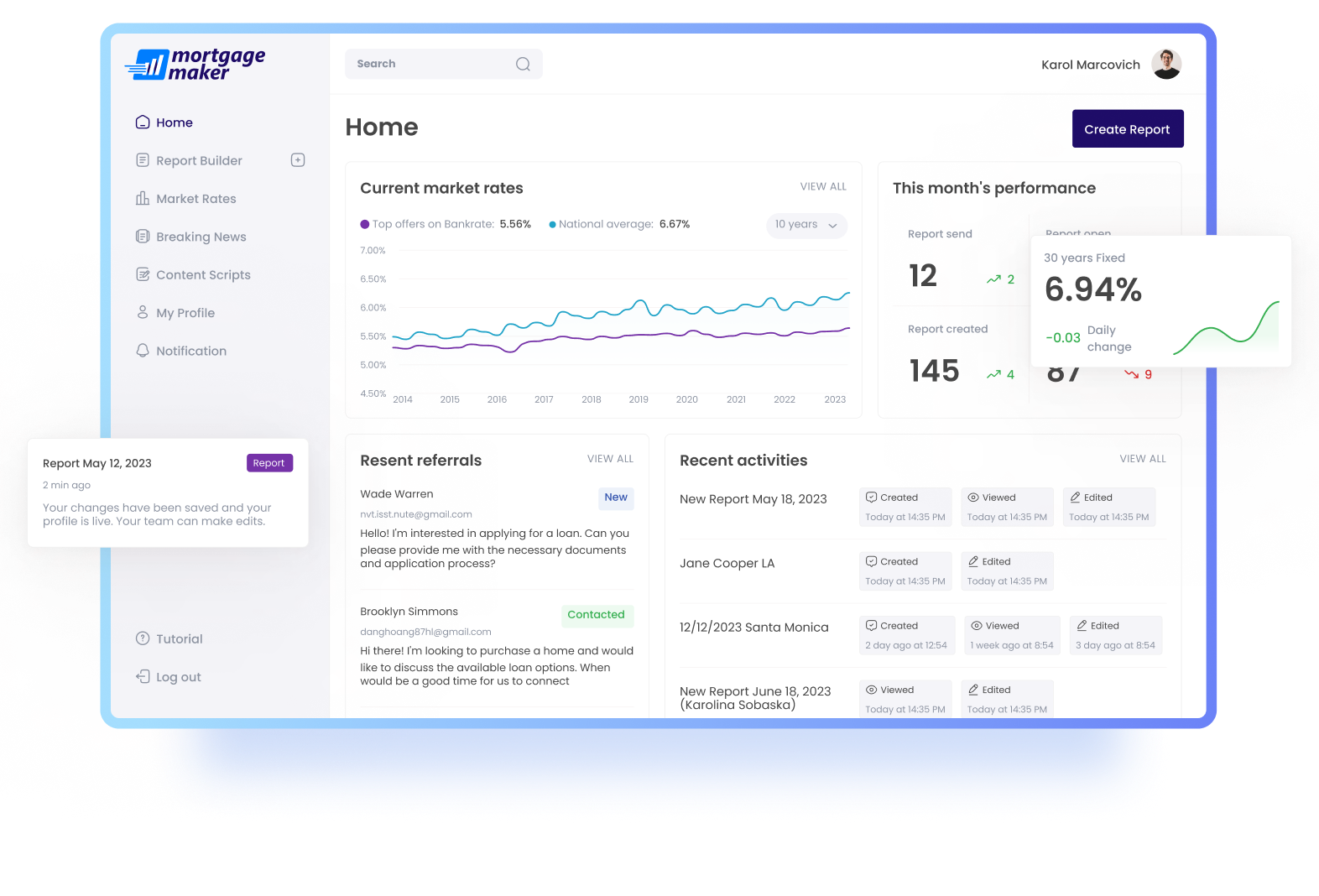This screenshot has width=1319, height=896.
Task: Click the Log out icon
Action: (143, 676)
